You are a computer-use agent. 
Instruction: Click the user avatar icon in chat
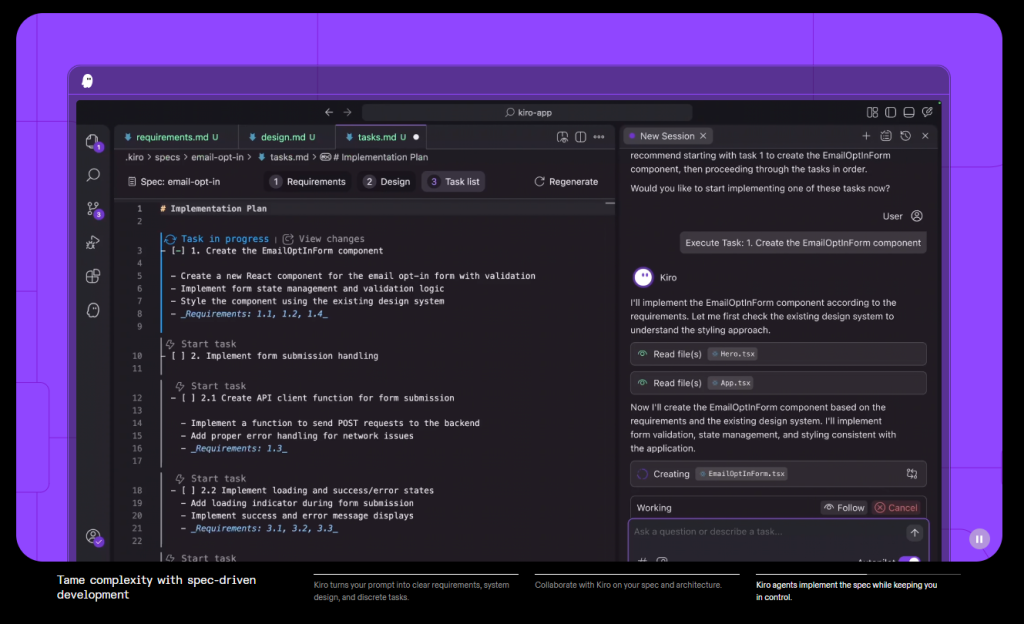pos(917,216)
